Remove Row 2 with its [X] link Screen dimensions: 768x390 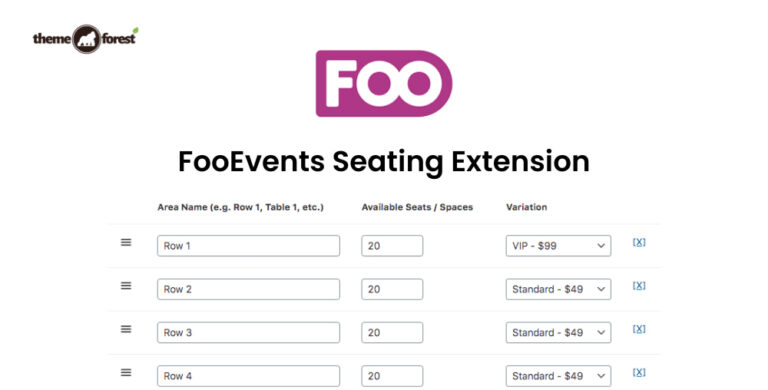click(x=639, y=285)
